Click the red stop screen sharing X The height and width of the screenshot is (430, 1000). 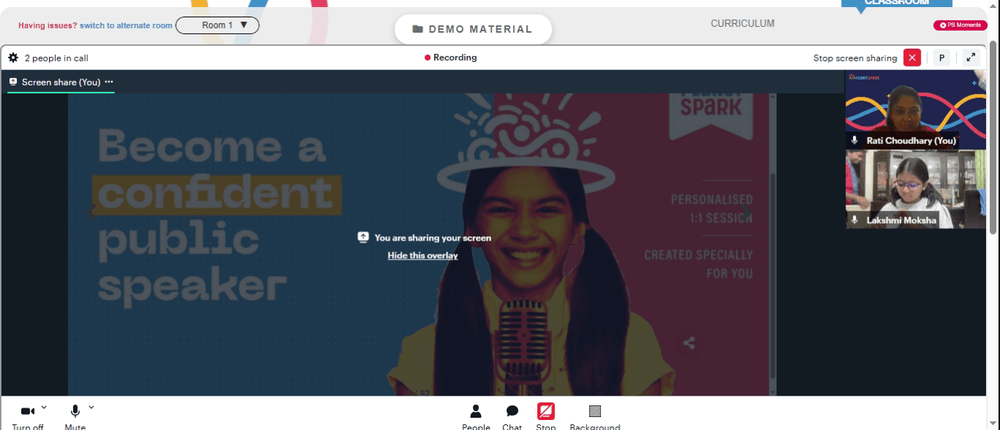tap(912, 57)
